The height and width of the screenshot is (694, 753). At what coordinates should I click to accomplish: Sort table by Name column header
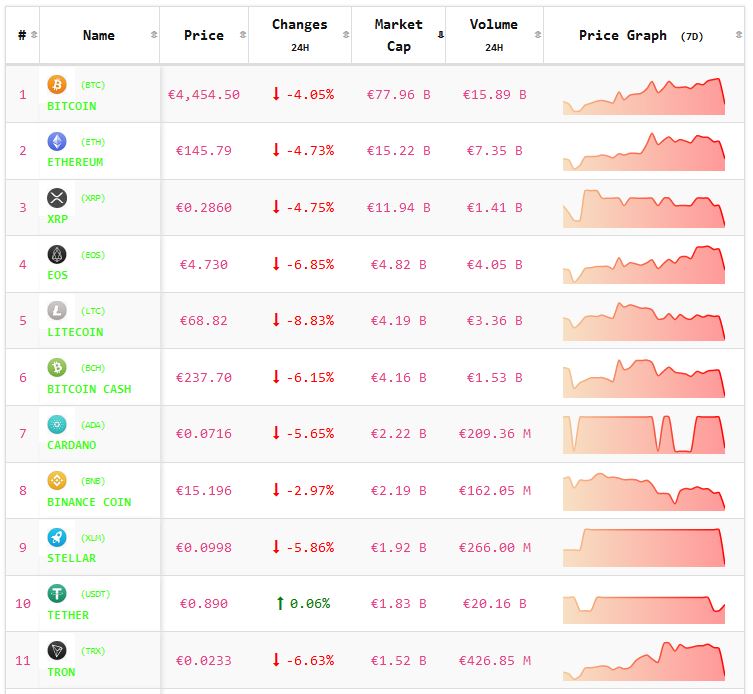coord(99,35)
